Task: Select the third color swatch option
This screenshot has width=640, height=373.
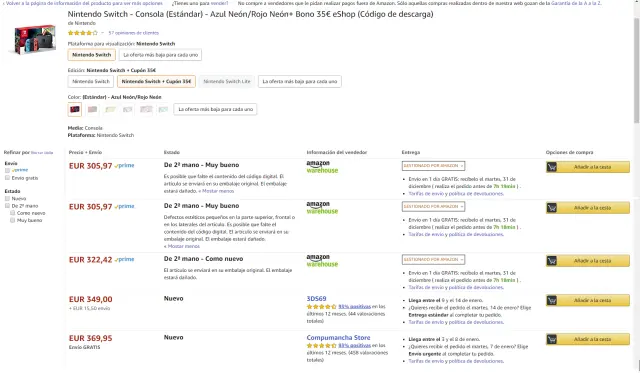Action: click(x=110, y=109)
